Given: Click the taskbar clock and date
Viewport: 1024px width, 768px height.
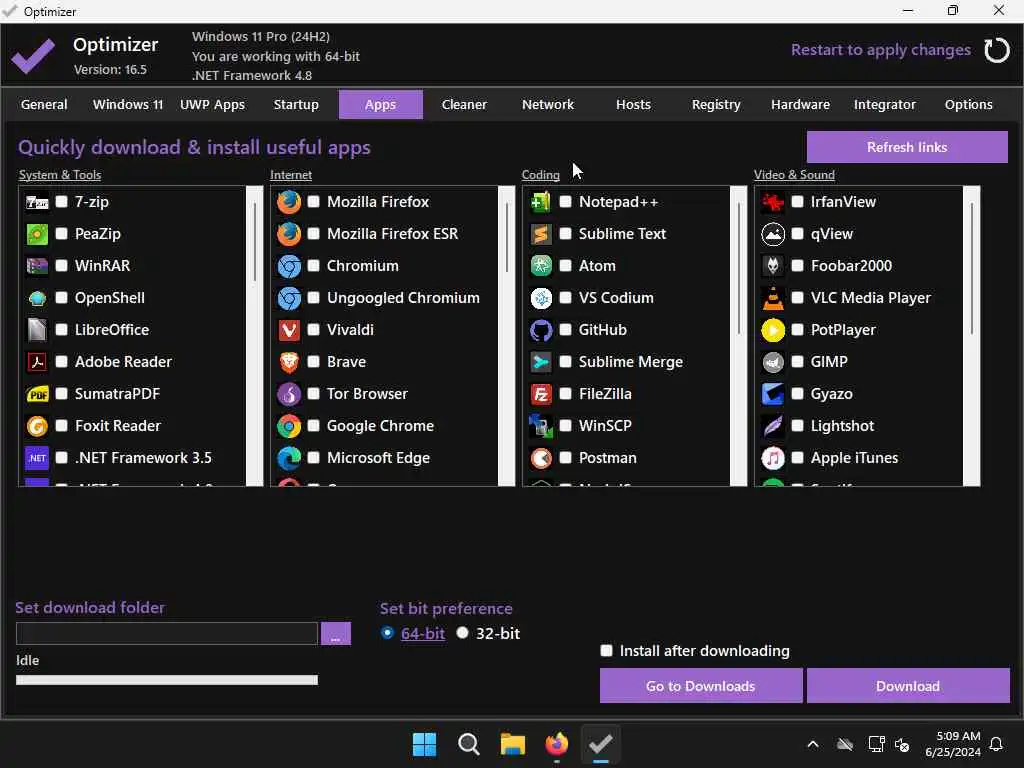Looking at the screenshot, I should tap(953, 744).
